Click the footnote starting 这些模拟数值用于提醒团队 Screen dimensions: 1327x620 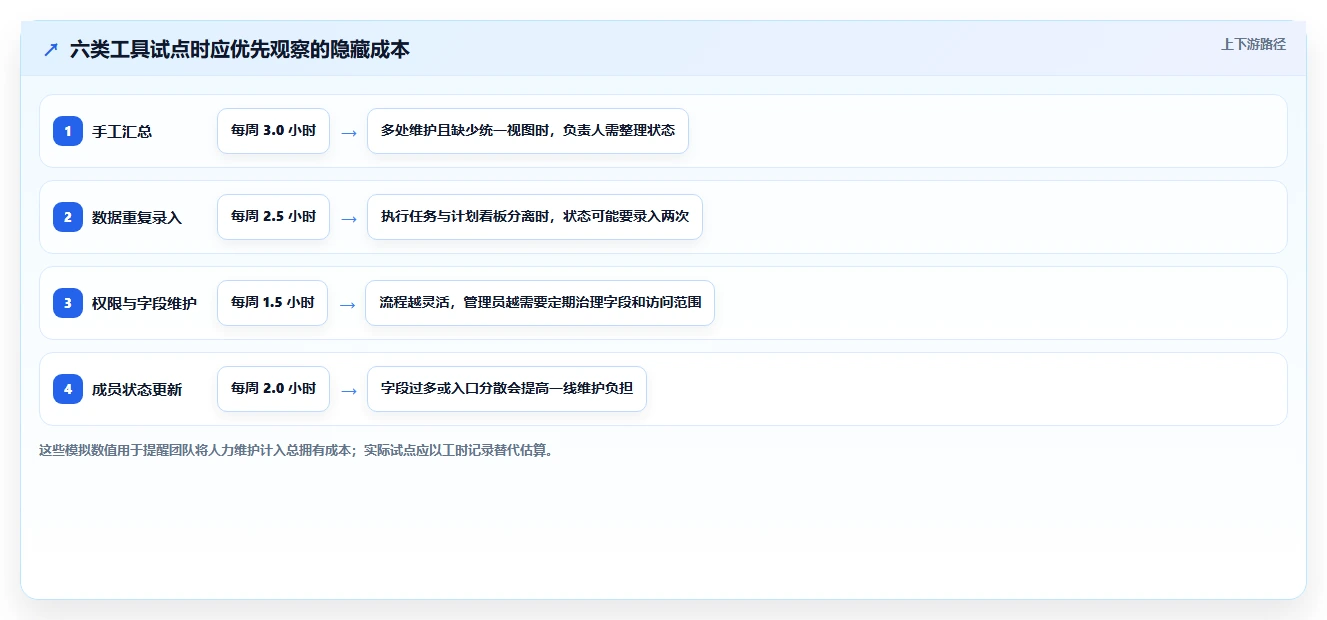pyautogui.click(x=296, y=450)
